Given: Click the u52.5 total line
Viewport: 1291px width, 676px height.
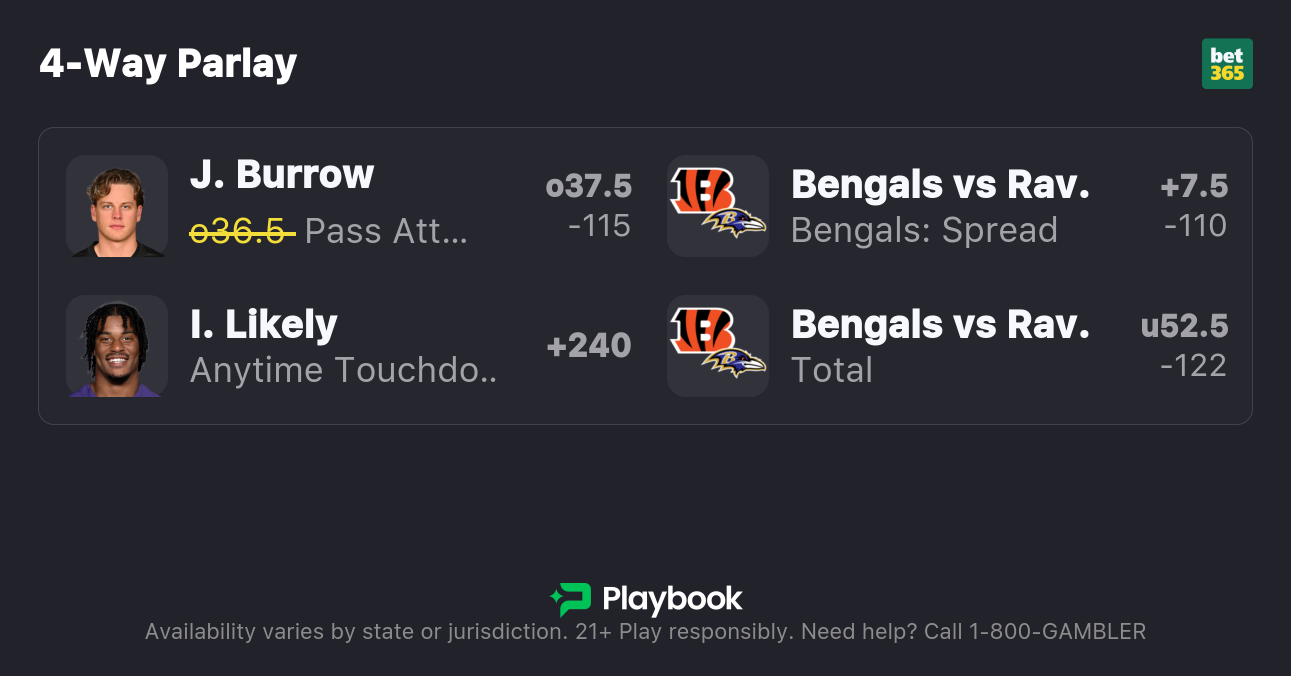Looking at the screenshot, I should [x=1184, y=326].
